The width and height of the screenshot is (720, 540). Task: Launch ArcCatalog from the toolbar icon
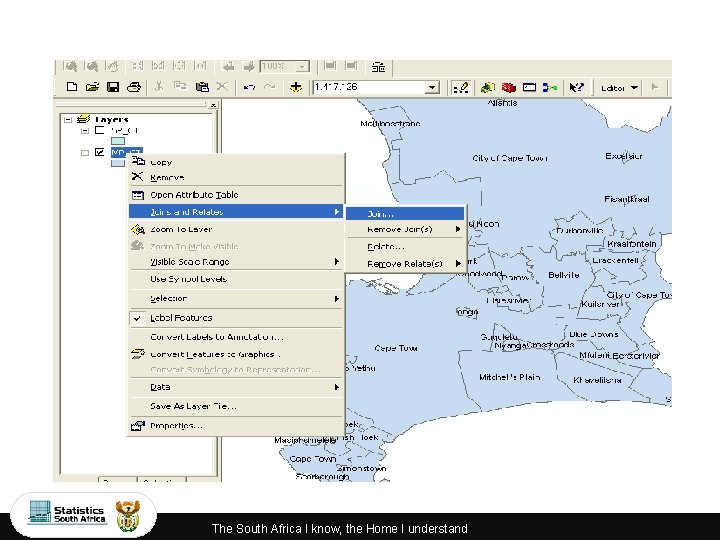(487, 87)
